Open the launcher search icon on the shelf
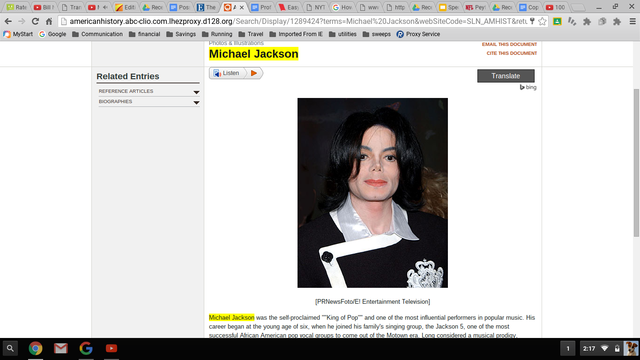The height and width of the screenshot is (360, 640). [10, 349]
